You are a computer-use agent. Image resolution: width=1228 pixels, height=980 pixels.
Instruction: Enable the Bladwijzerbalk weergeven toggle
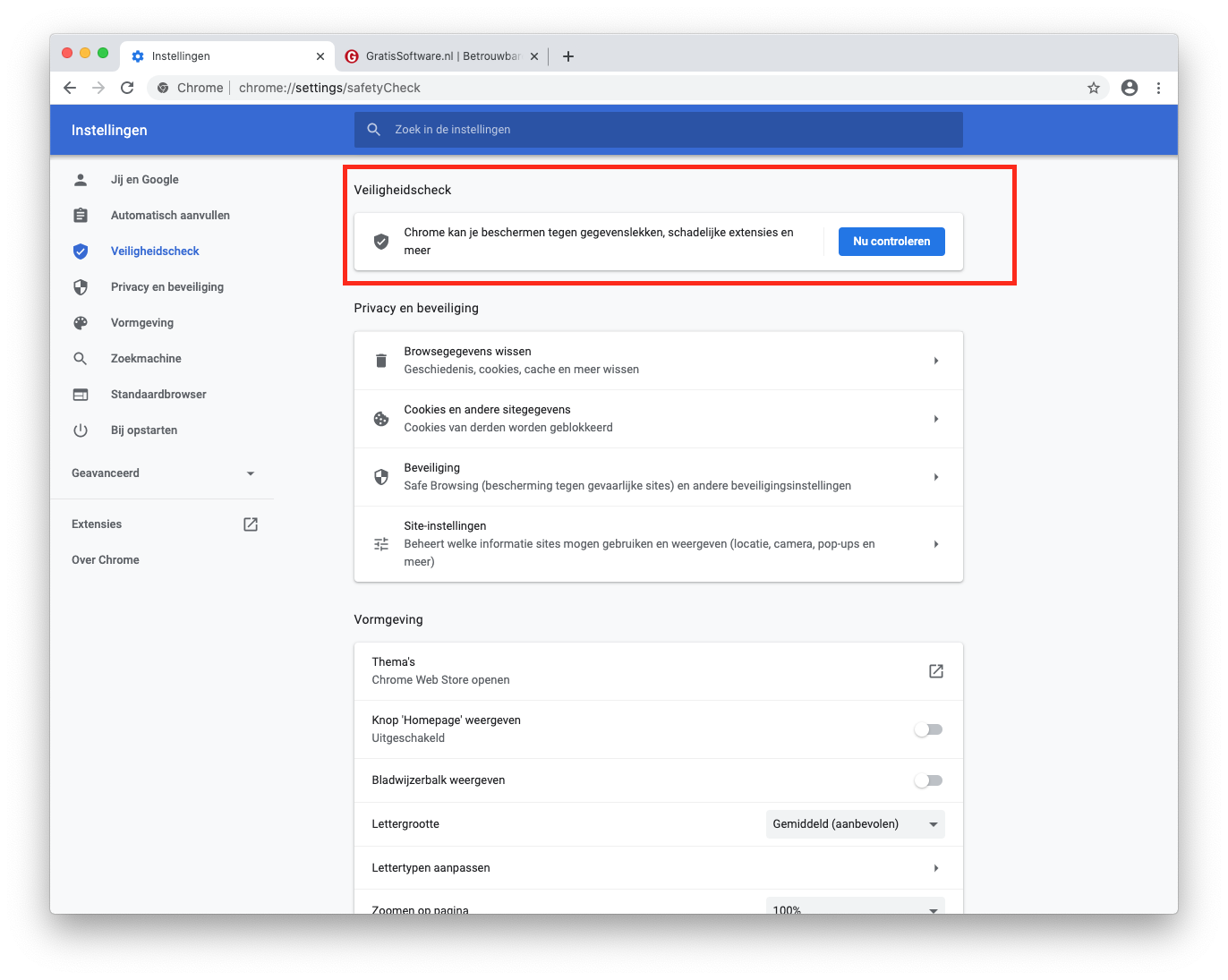pos(928,780)
